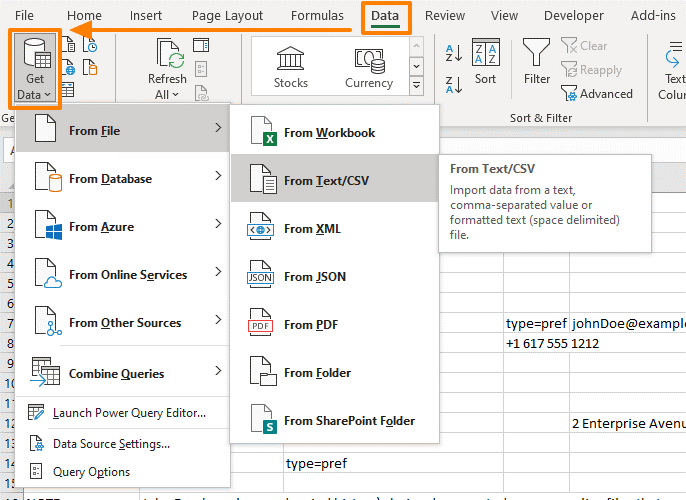Click the query Properties icon
This screenshot has width=686, height=500.
pos(201,69)
